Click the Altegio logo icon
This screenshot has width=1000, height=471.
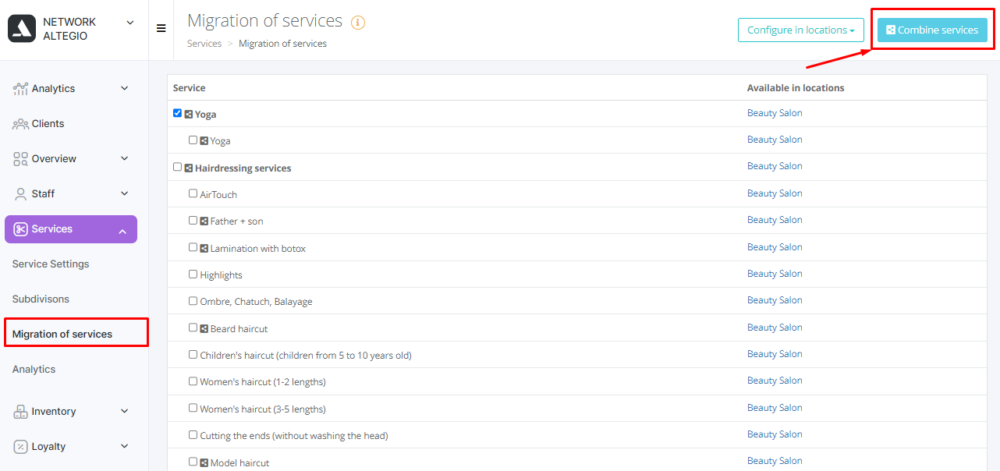(22, 29)
